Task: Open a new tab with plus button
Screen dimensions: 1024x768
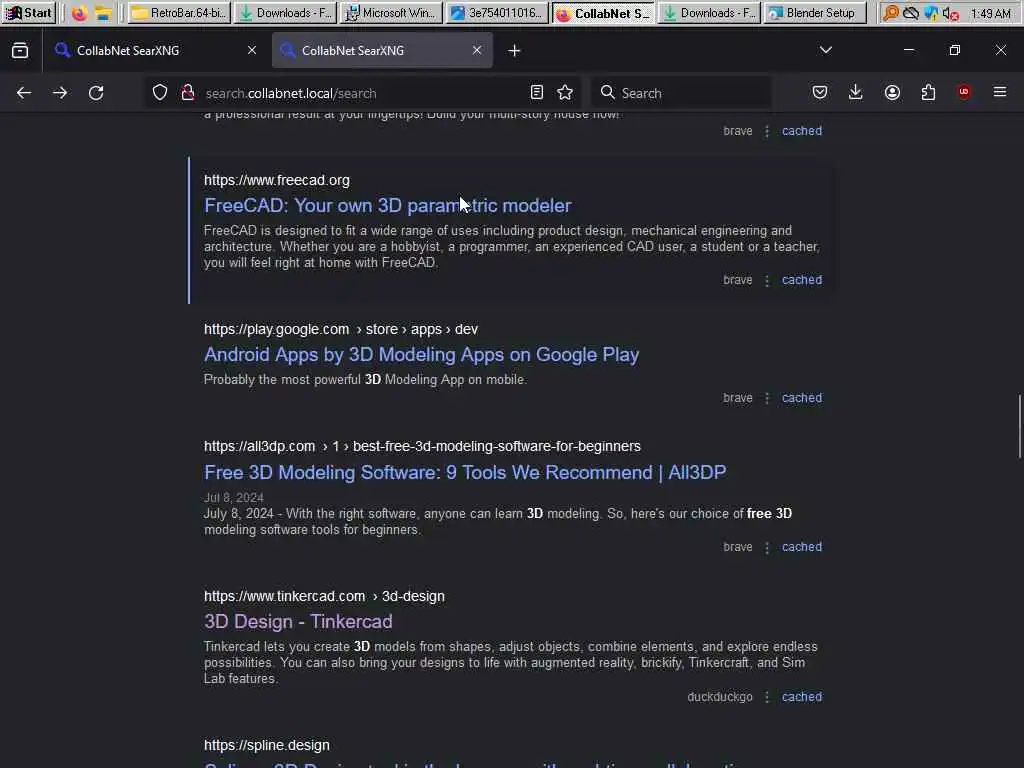Action: pos(515,50)
